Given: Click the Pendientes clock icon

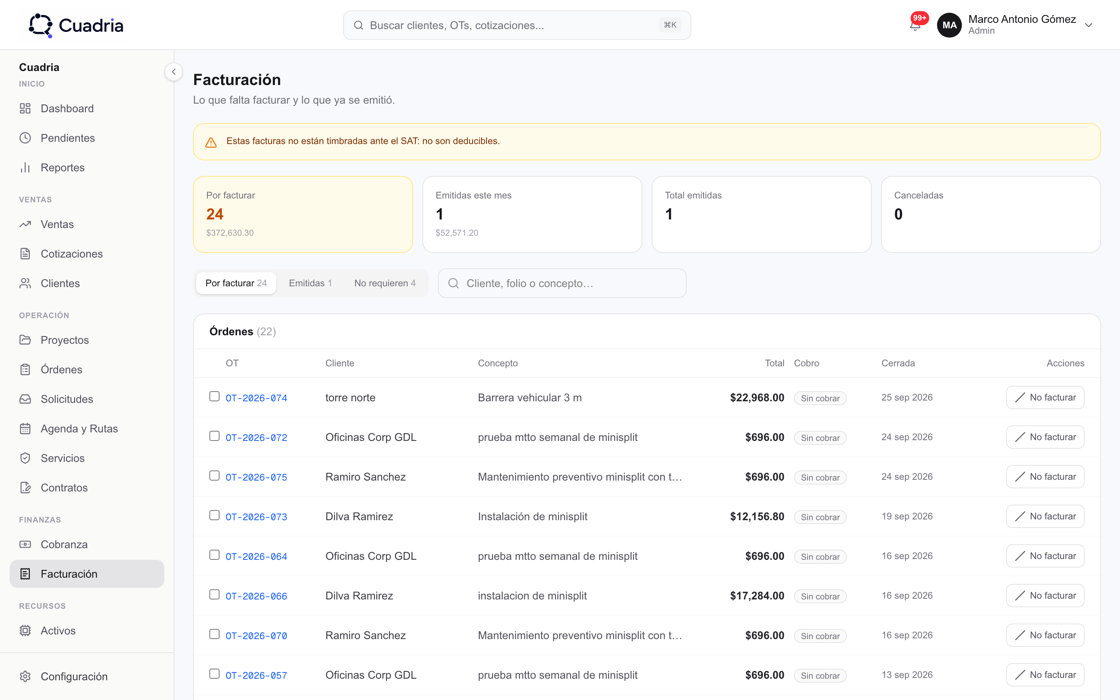Looking at the screenshot, I should 25,138.
